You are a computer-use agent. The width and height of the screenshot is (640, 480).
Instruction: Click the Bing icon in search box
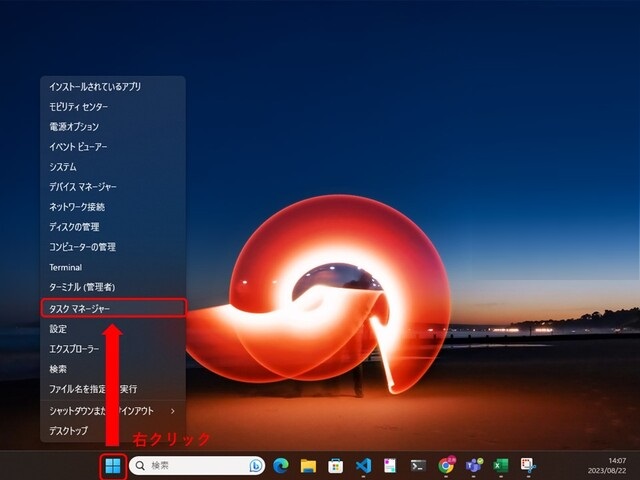point(256,465)
